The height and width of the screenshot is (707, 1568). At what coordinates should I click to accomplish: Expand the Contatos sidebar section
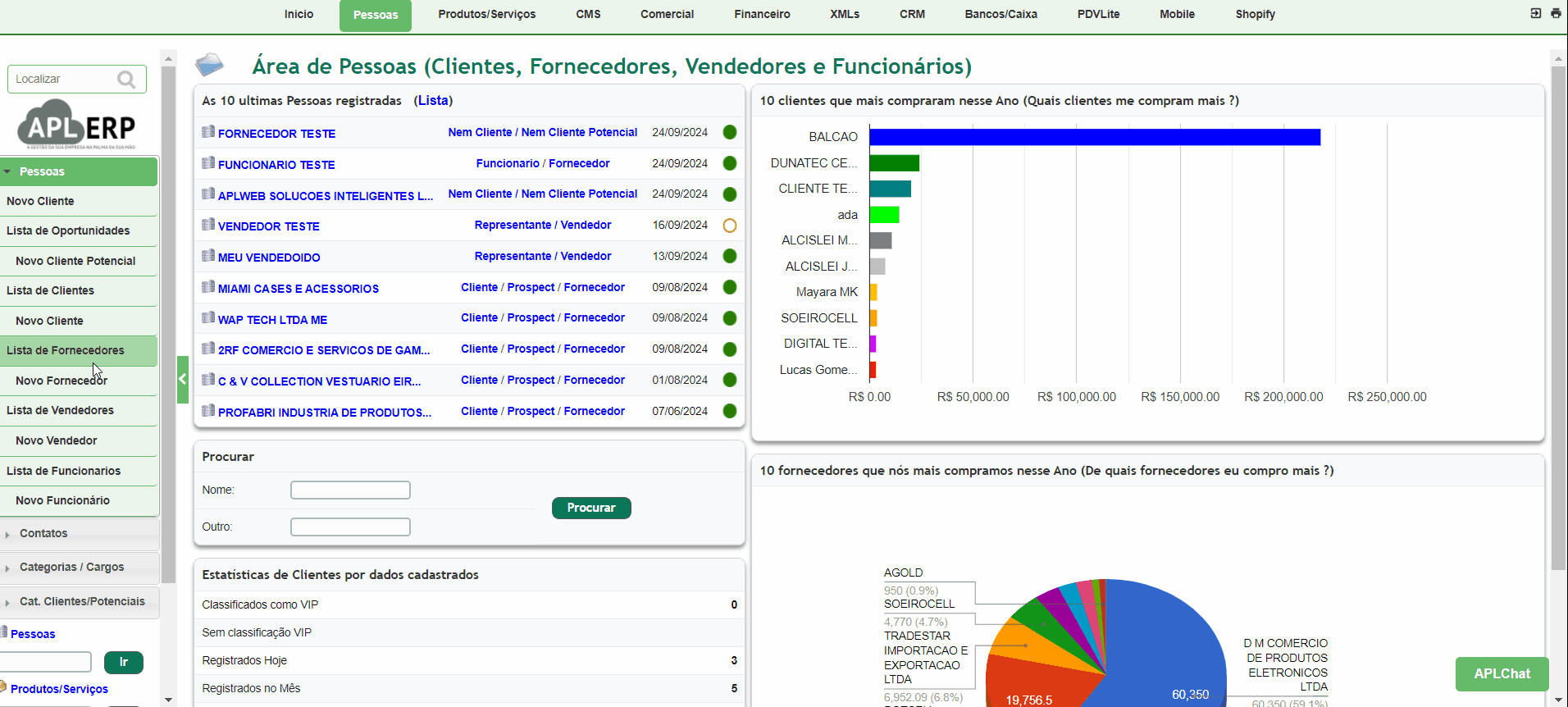coord(79,533)
